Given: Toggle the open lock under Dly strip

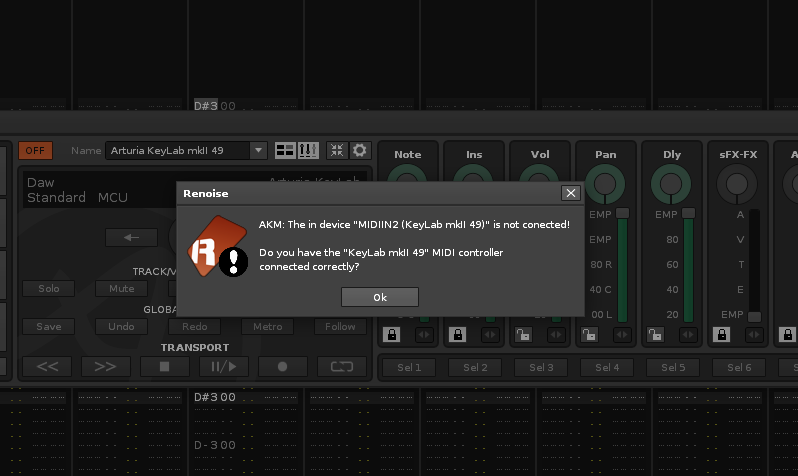Looking at the screenshot, I should point(656,334).
